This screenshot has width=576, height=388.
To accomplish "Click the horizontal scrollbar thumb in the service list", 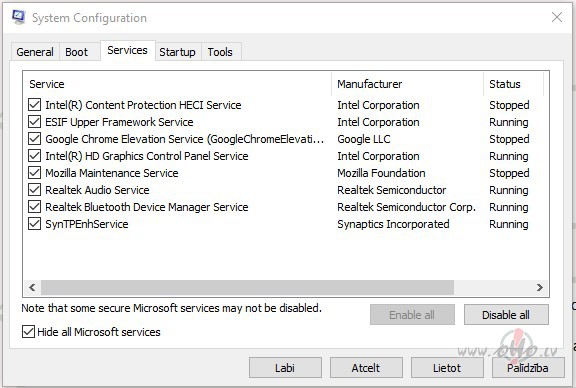I will [247, 287].
